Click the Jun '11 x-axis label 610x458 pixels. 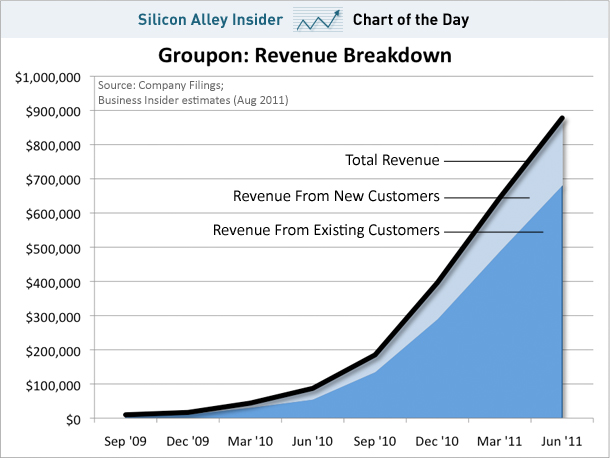coord(562,441)
